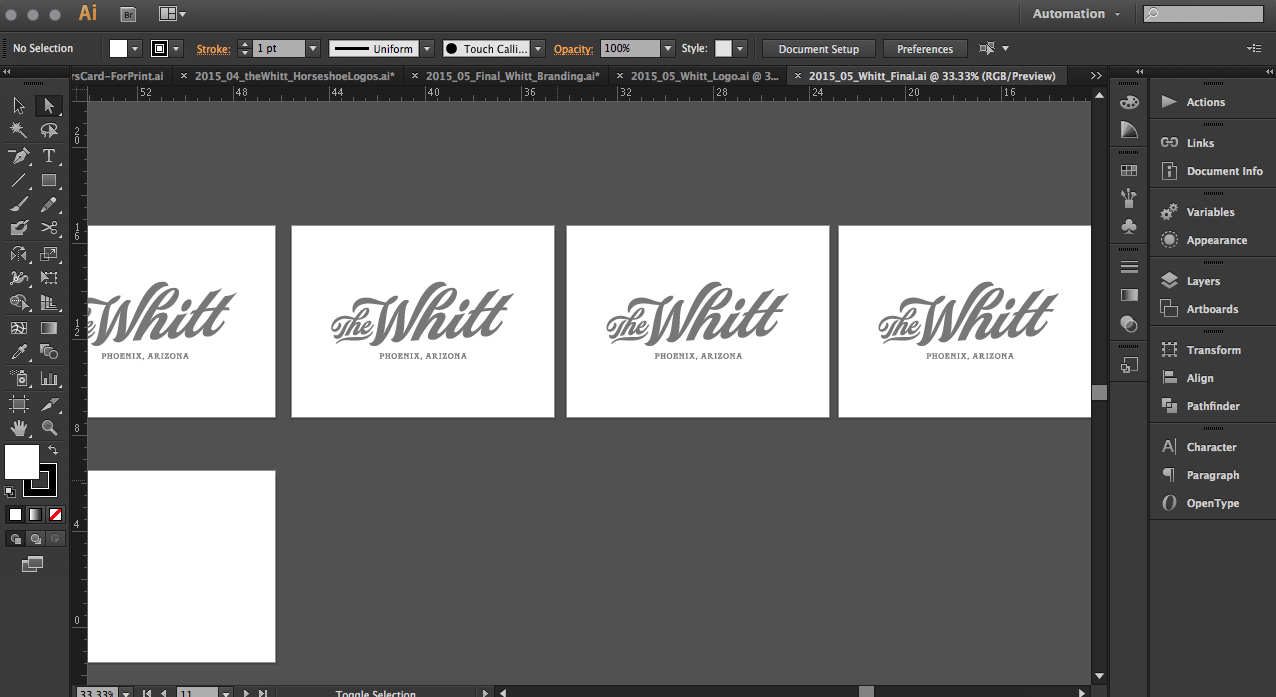Switch to 2015_05_Whitt_Logo.ai tab

pyautogui.click(x=704, y=76)
